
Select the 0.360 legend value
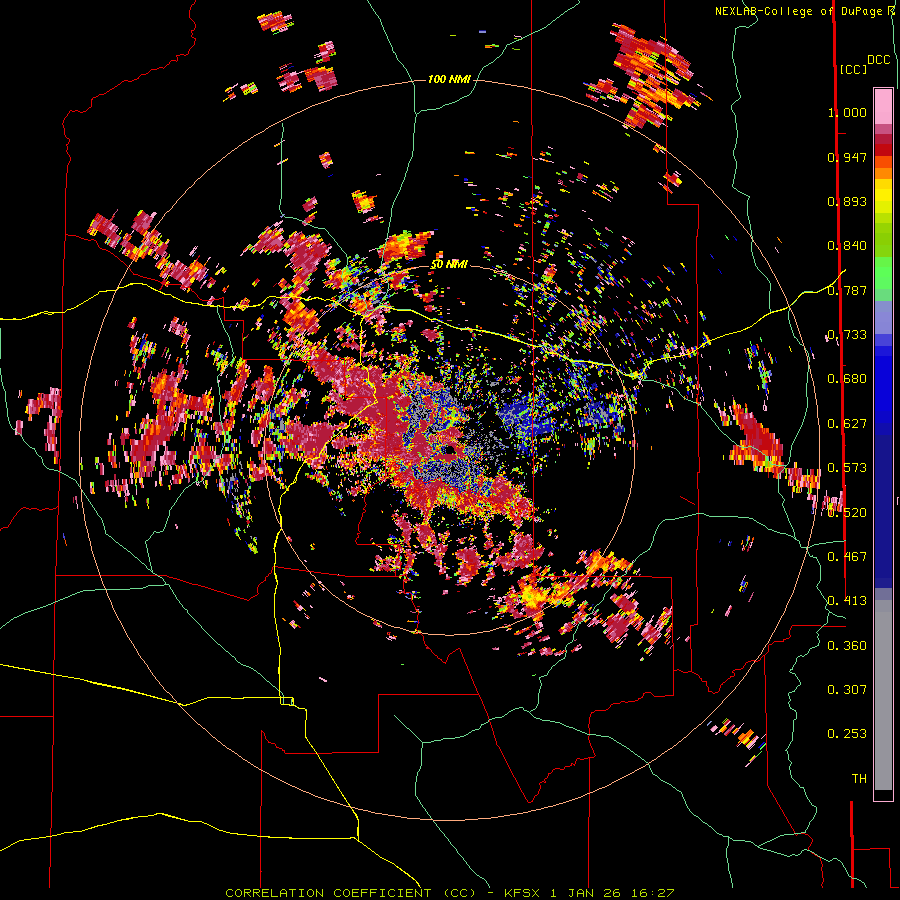pyautogui.click(x=847, y=646)
